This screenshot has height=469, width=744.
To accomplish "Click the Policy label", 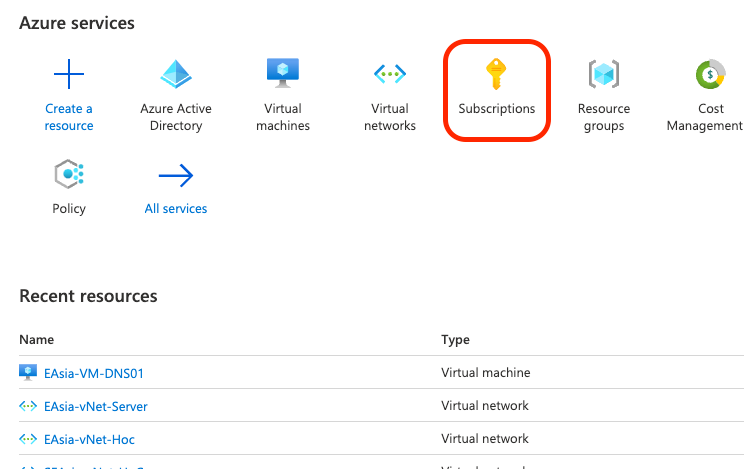I will tap(69, 209).
